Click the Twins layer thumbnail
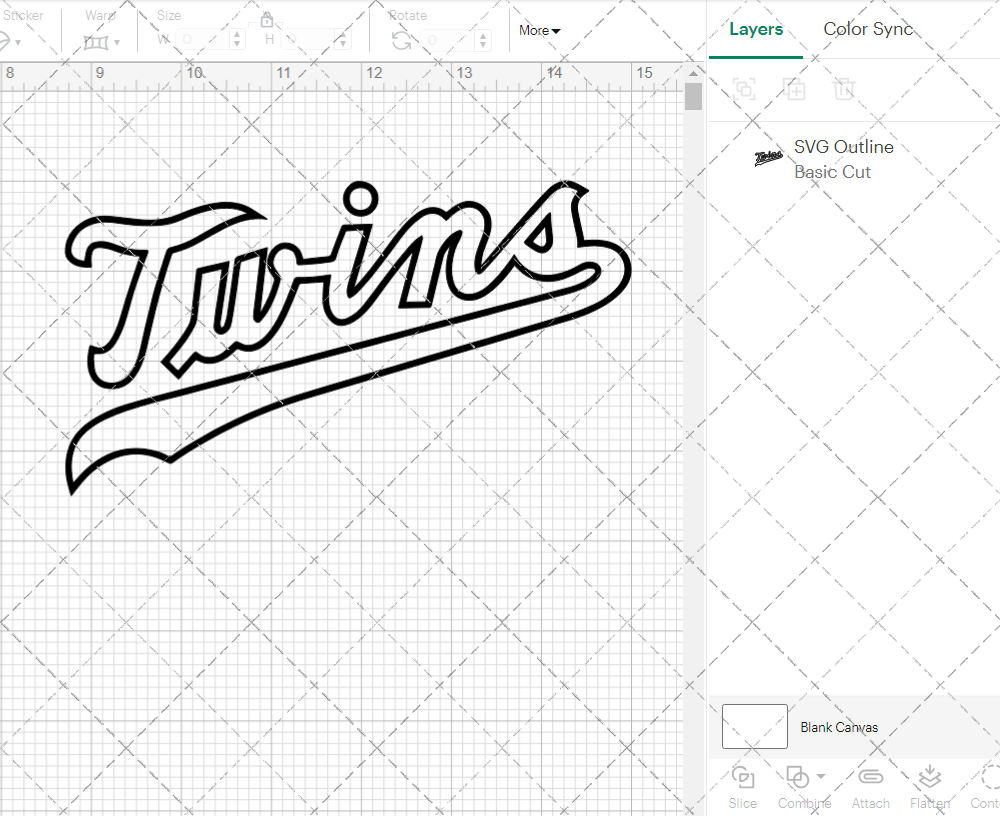Screen dimensions: 1000x816 click(x=768, y=157)
